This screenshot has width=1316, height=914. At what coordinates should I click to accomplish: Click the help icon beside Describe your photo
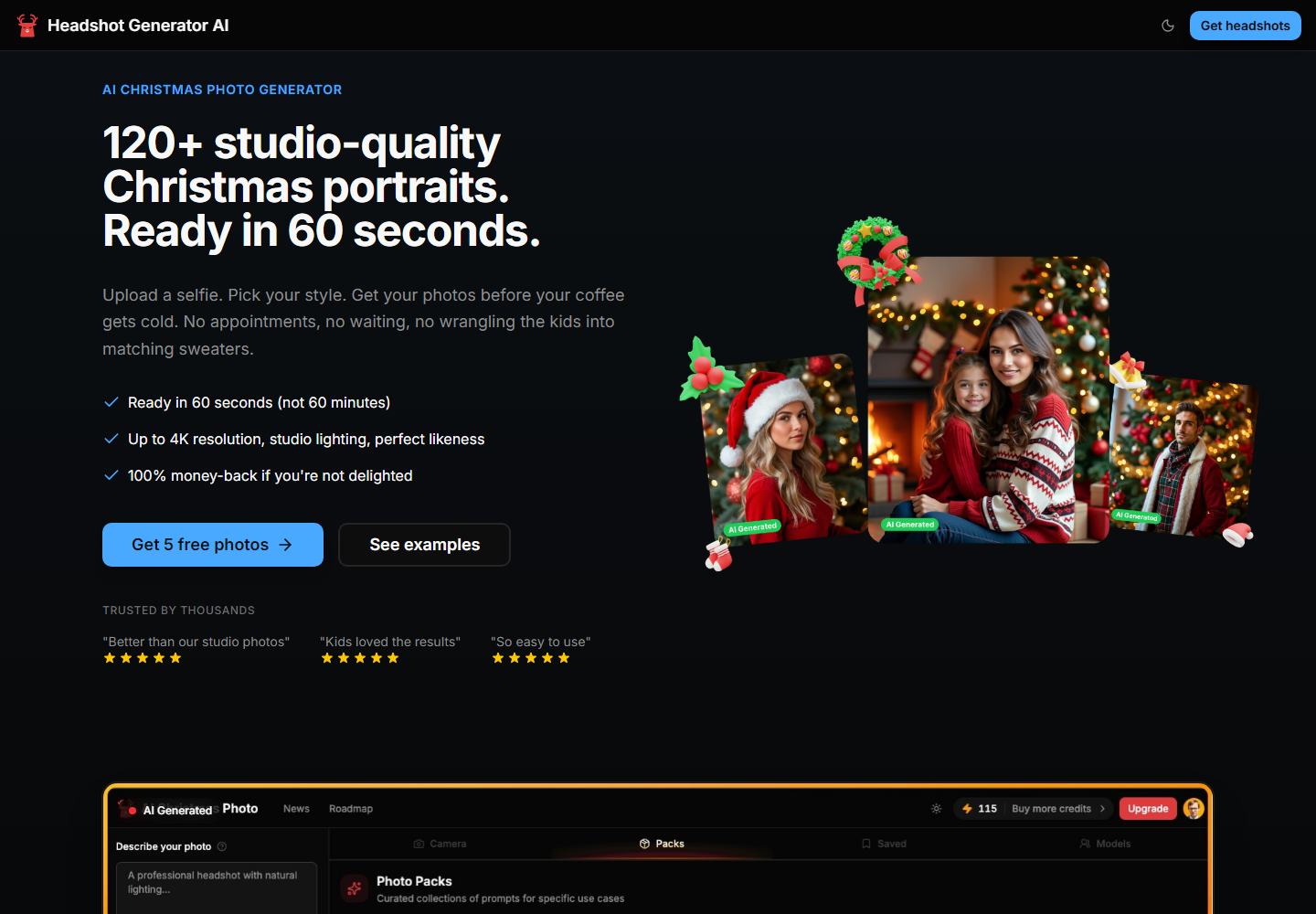pyautogui.click(x=222, y=846)
